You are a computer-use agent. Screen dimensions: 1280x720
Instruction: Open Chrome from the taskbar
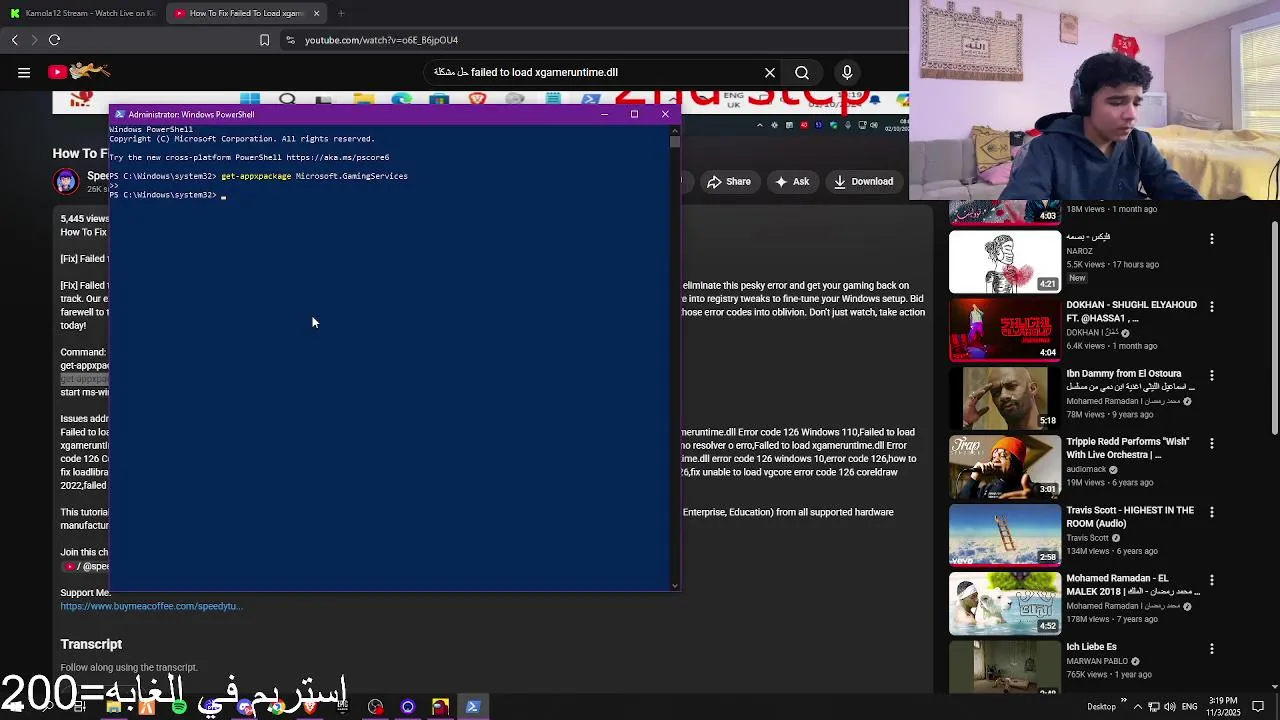[276, 707]
